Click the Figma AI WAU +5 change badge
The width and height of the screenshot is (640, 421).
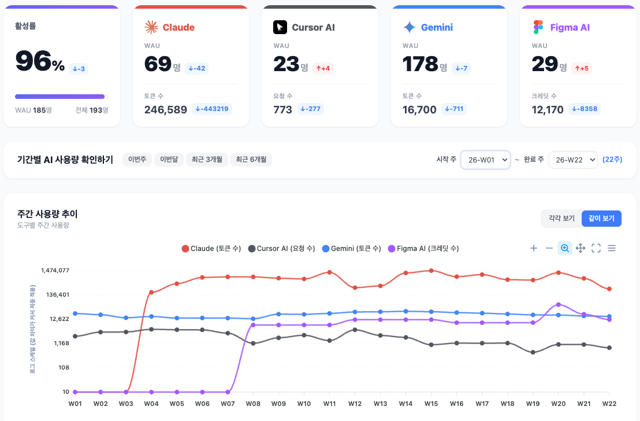[x=582, y=68]
